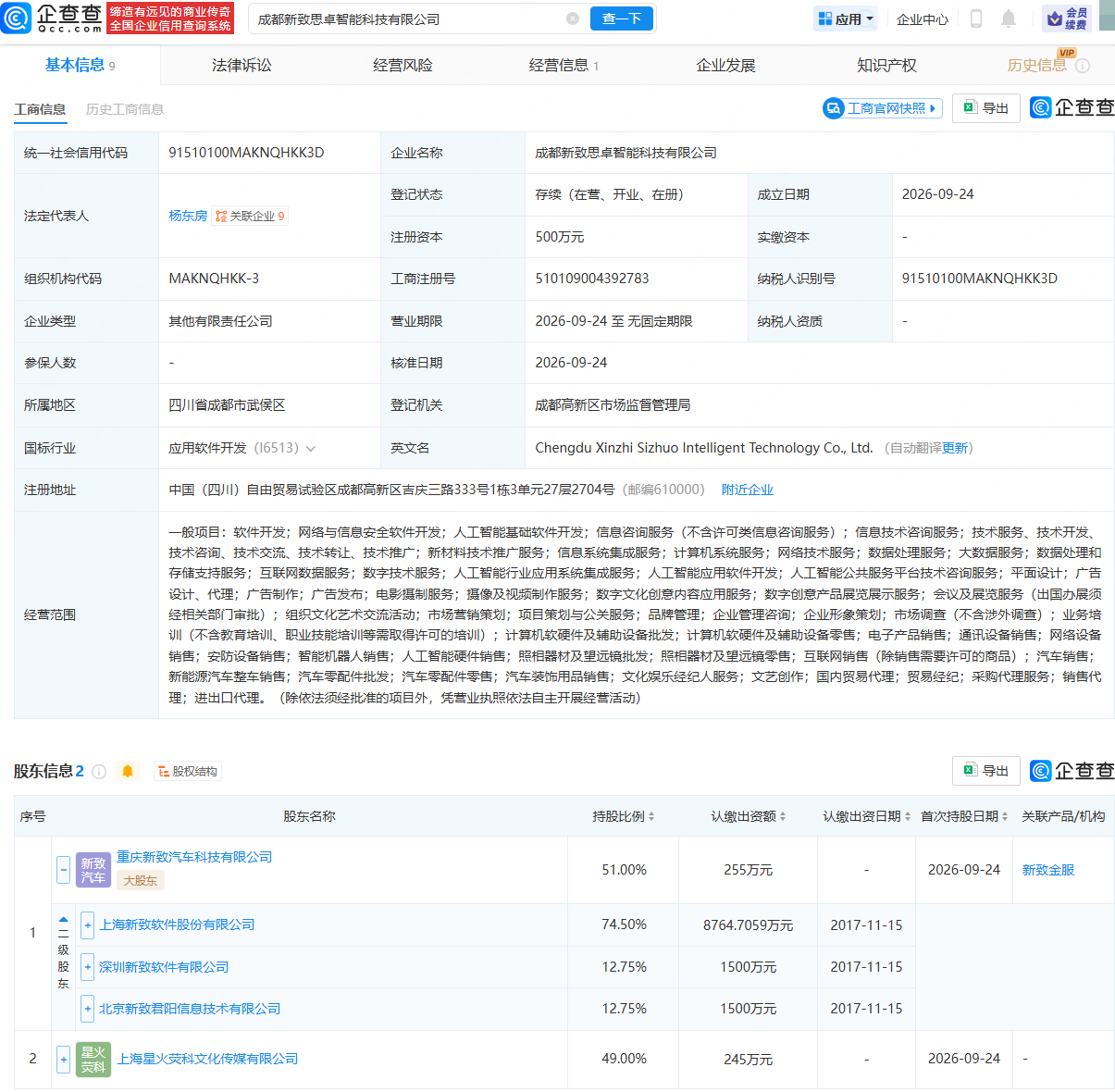Select registration authority 成都高新区市场监督管理局
Viewport: 1115px width, 1092px height.
pos(613,405)
